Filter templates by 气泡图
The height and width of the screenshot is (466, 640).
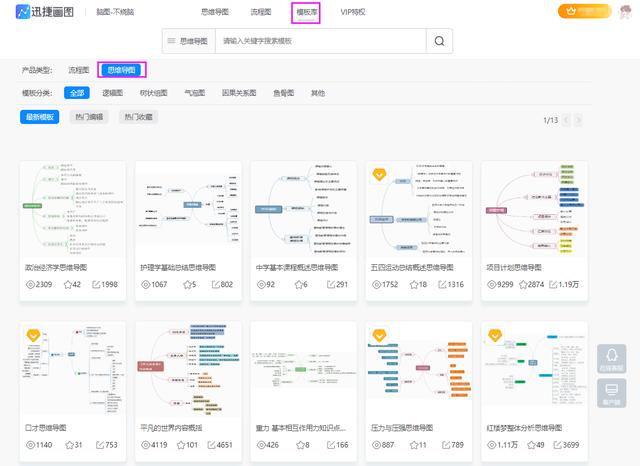[195, 93]
